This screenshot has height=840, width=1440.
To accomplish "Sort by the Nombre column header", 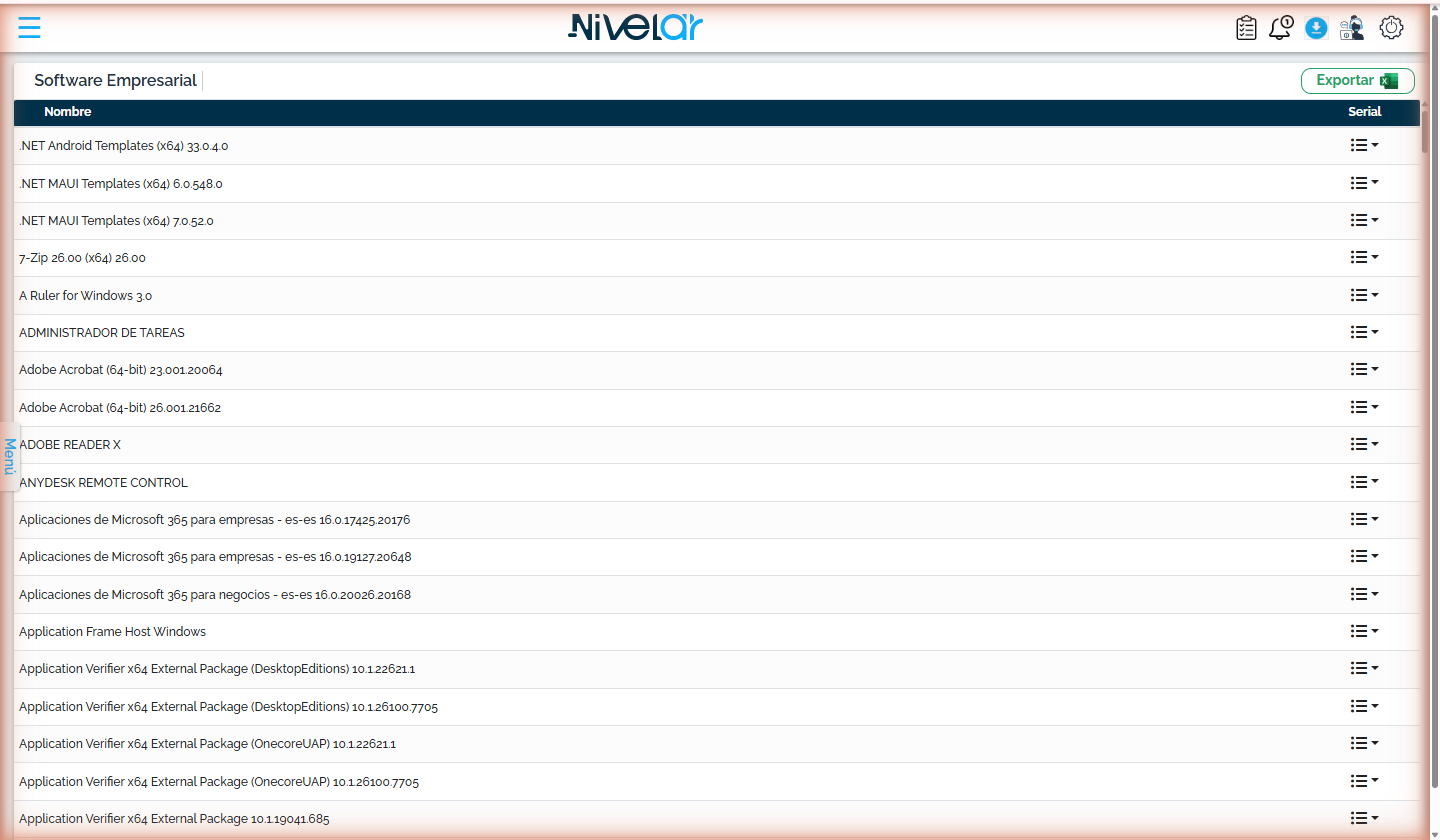I will [68, 112].
